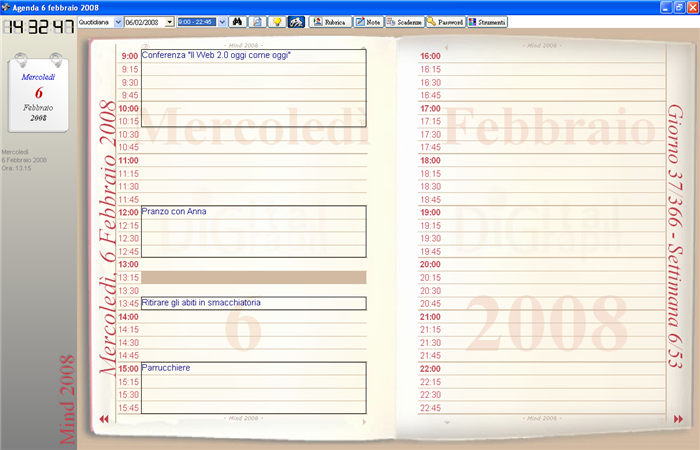
Task: Click the Giorno 37/366 - Settimana 6/53 text
Action: coord(675,237)
